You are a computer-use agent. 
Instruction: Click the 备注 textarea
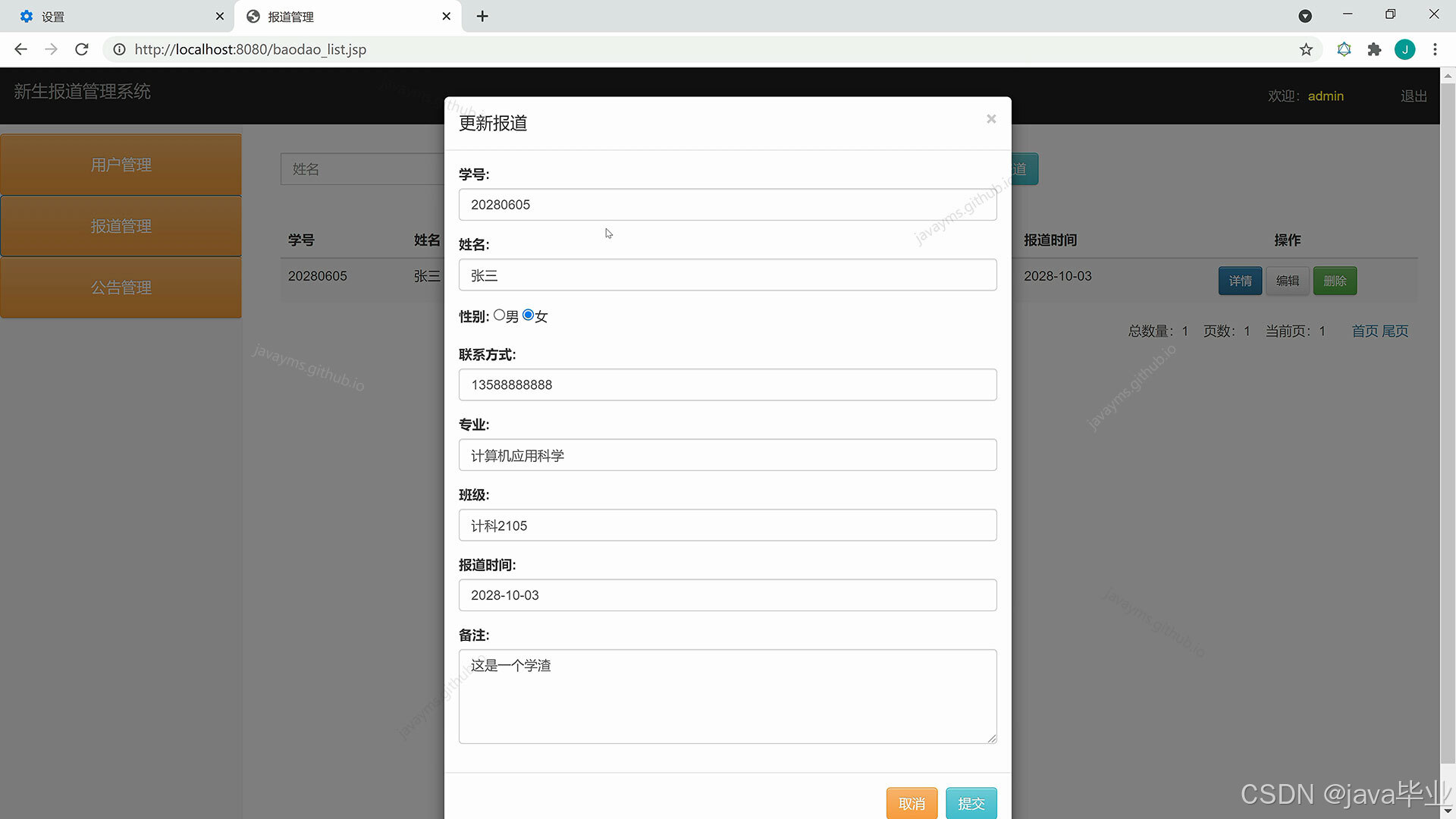[727, 696]
